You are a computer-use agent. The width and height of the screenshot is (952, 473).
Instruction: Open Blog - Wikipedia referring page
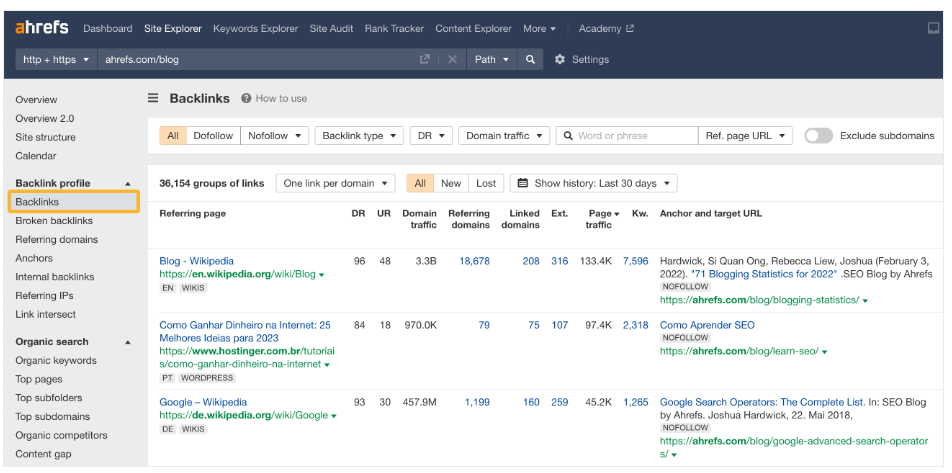(196, 261)
